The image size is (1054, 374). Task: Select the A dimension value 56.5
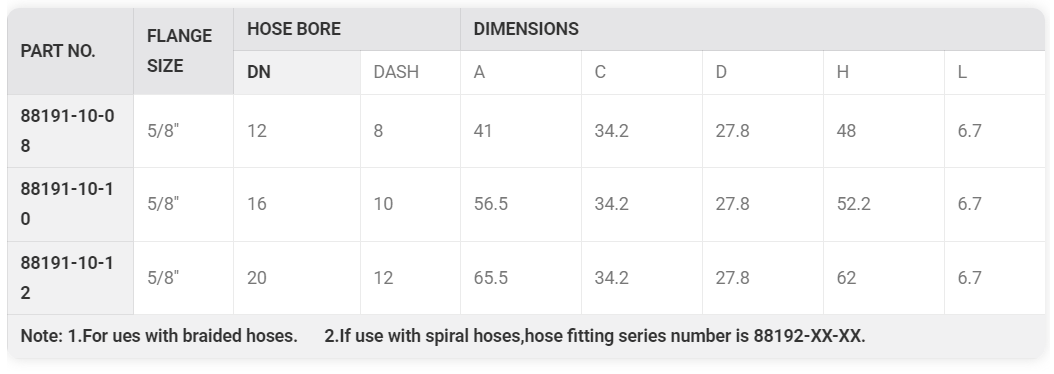point(491,204)
